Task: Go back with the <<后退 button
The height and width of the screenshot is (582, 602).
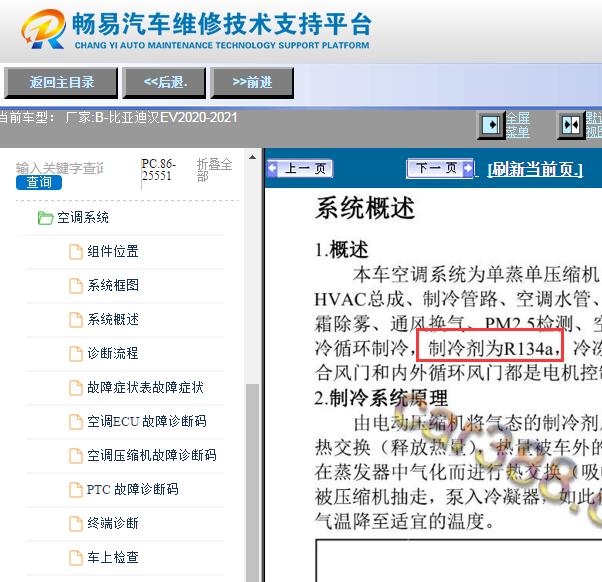Action: coord(164,83)
